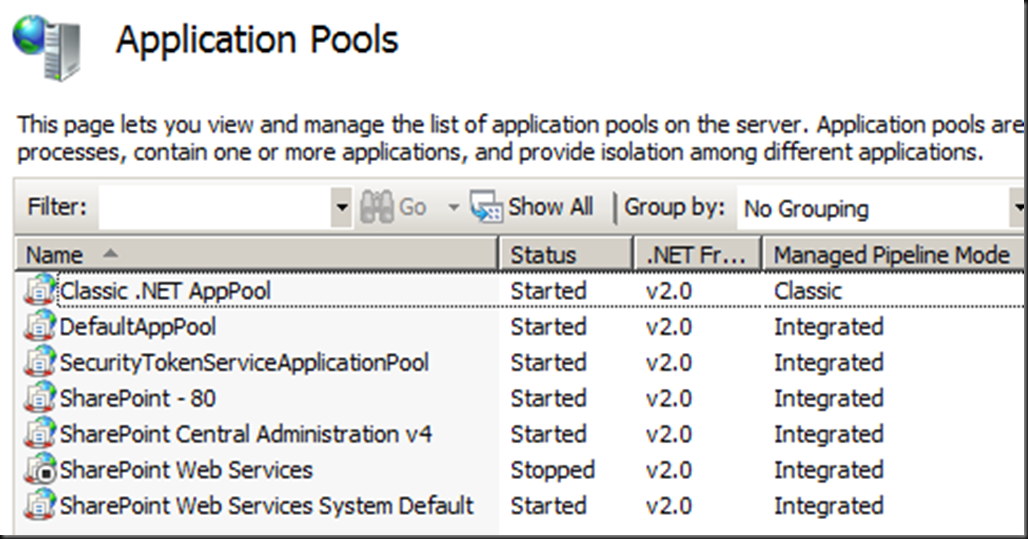Screen dimensions: 1028x539
Task: Select the DefaultAppPool name
Action: click(138, 327)
